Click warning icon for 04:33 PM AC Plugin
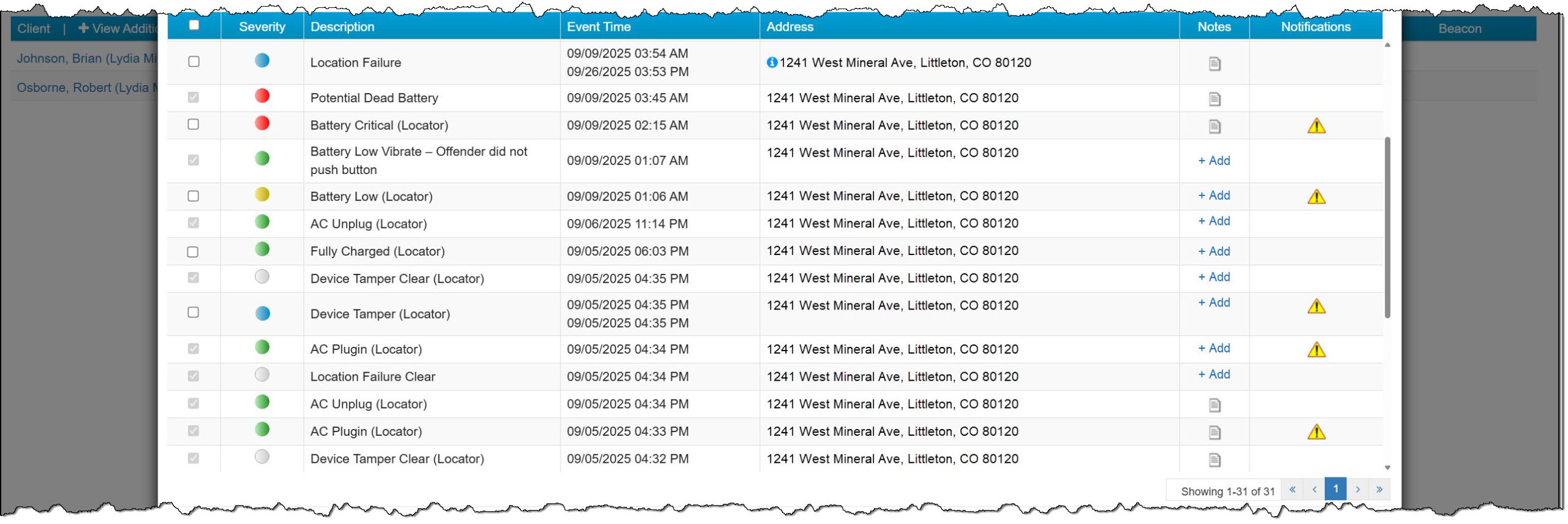This screenshot has height=524, width=1568. (1316, 432)
